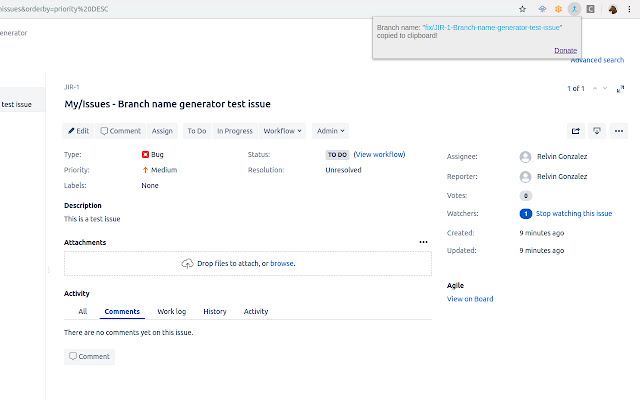Switch to the Work log tab

click(171, 312)
